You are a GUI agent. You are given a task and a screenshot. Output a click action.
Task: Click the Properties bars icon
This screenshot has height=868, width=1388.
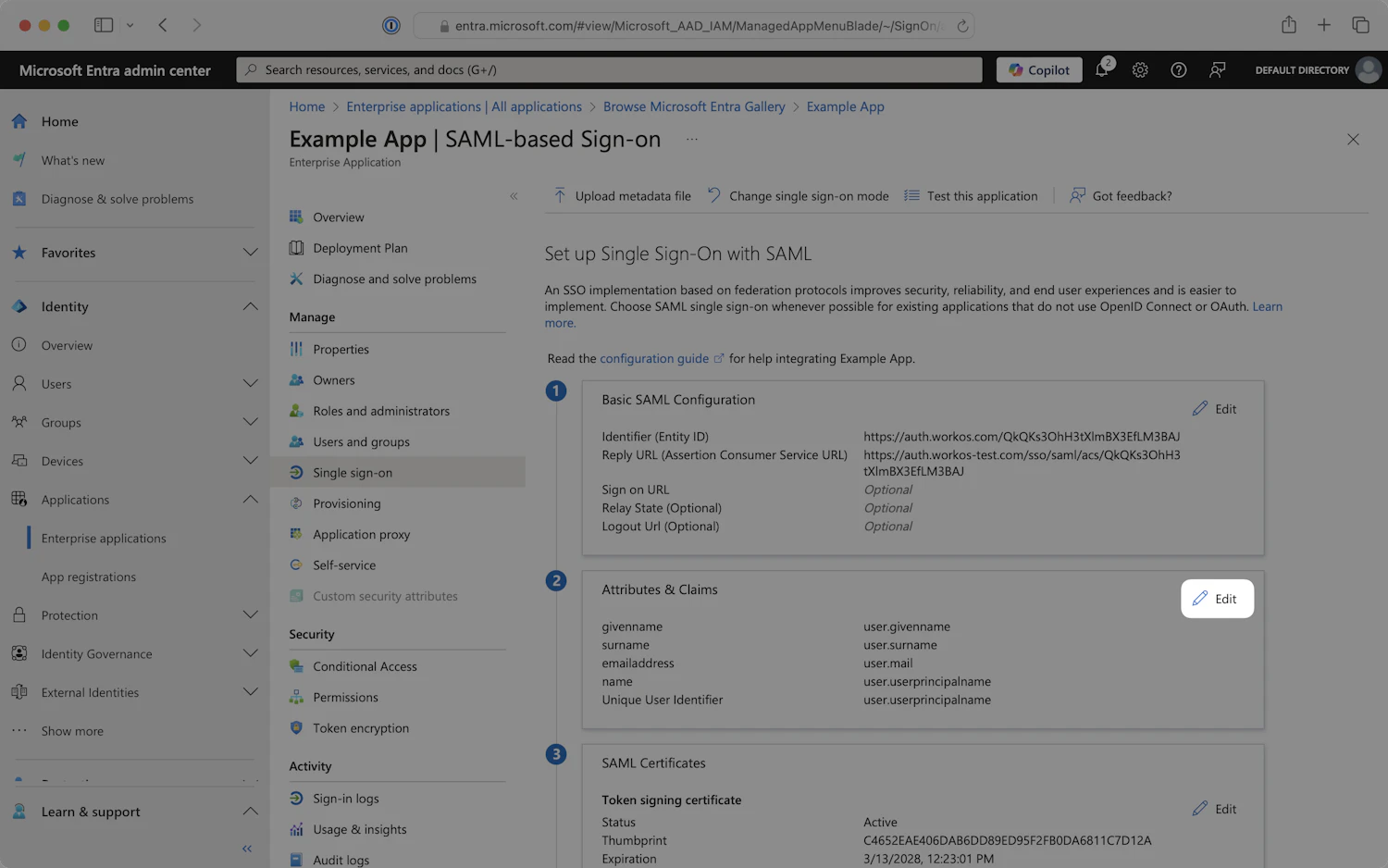296,349
